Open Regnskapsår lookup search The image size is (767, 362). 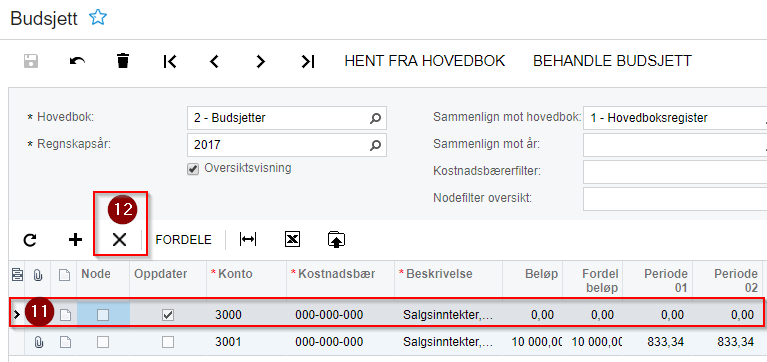375,145
